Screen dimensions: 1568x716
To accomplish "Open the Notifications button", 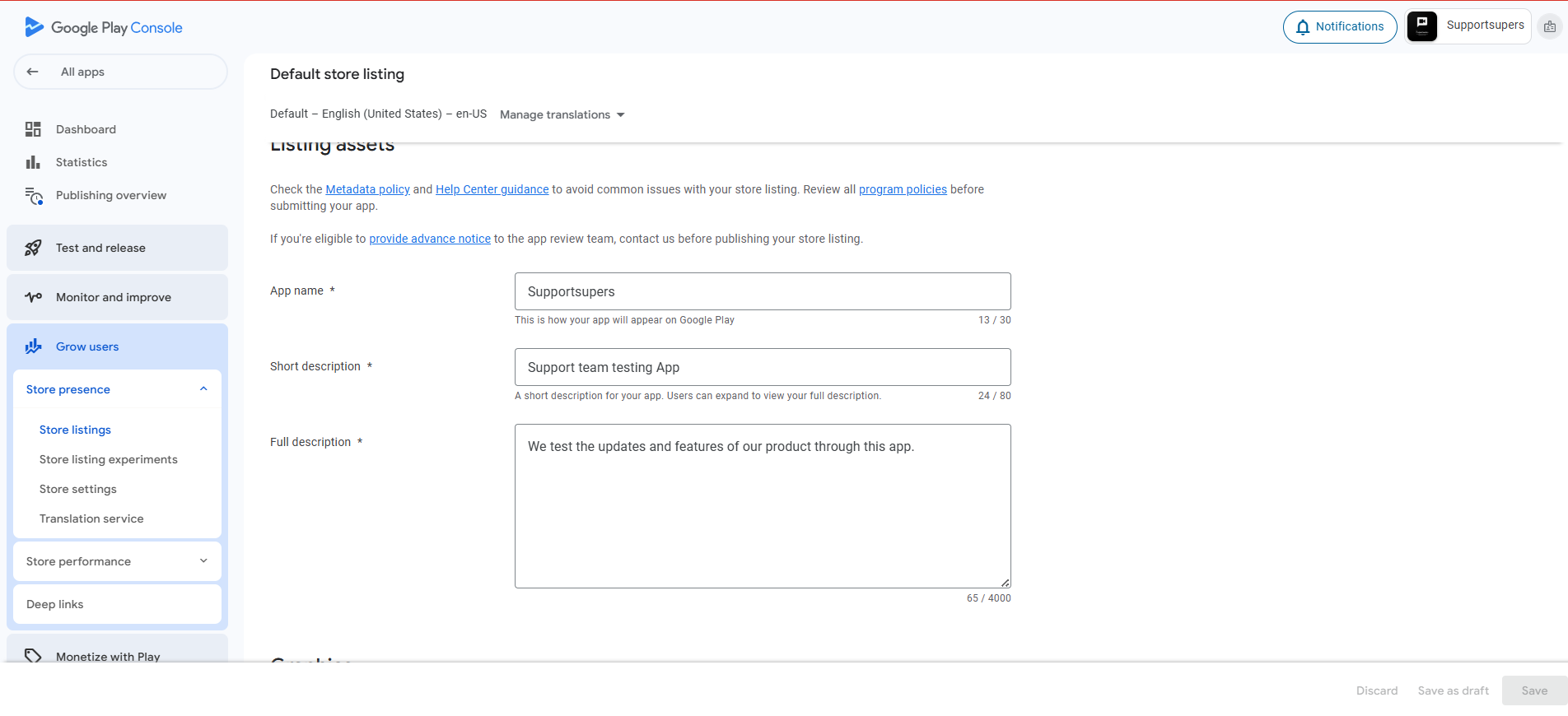I will pyautogui.click(x=1340, y=26).
